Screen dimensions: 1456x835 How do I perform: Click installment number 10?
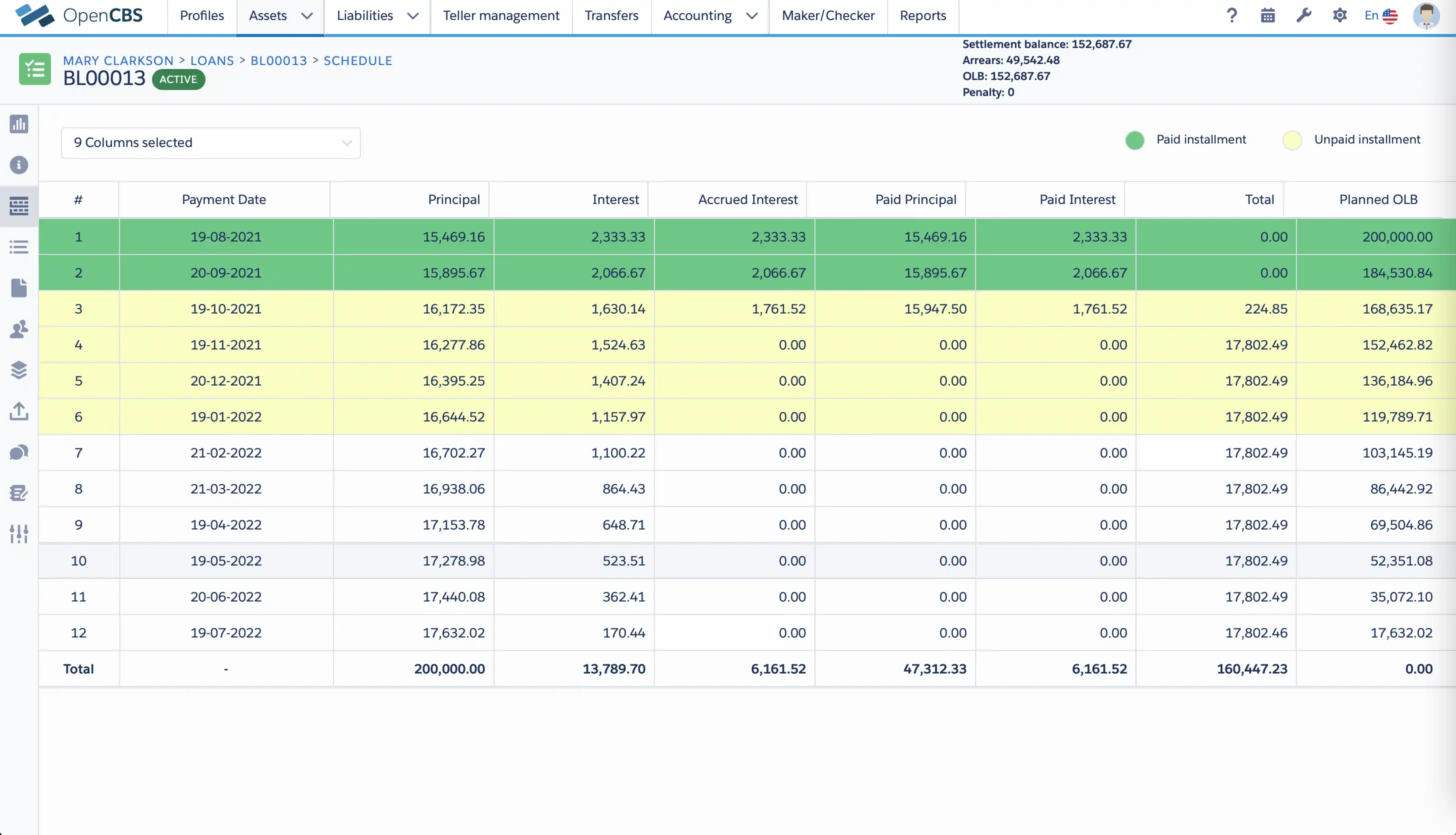[78, 561]
